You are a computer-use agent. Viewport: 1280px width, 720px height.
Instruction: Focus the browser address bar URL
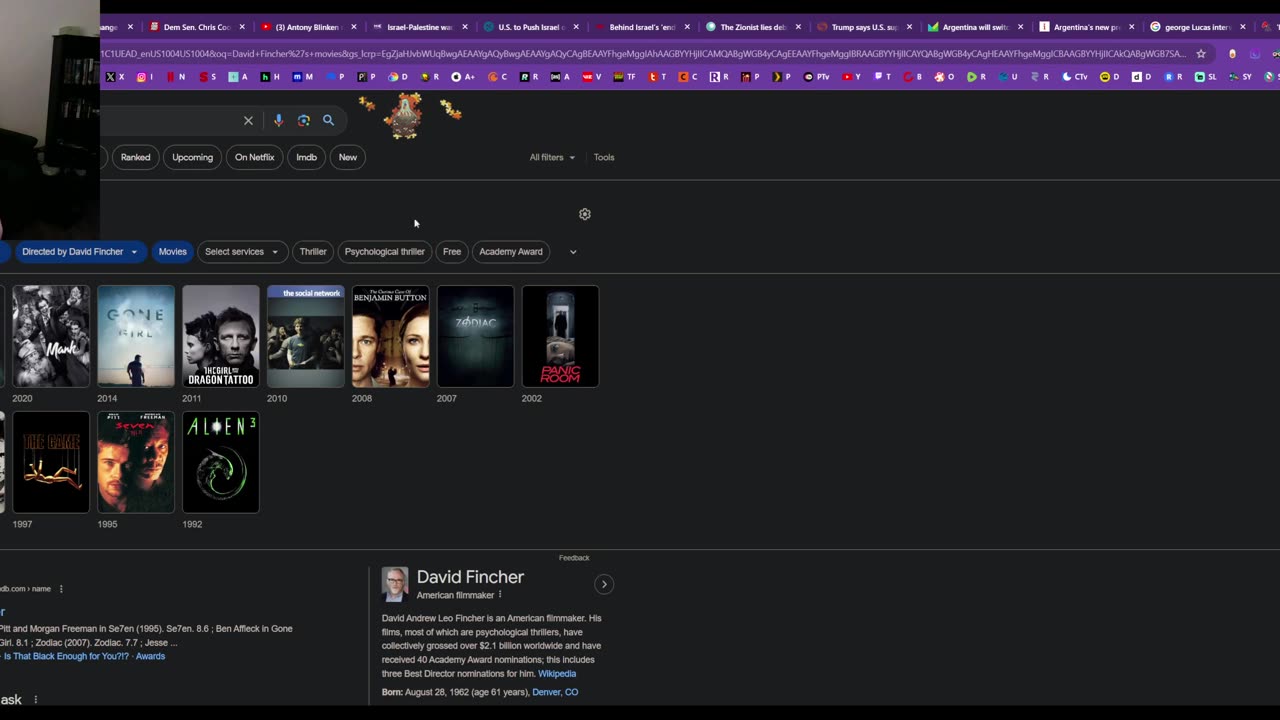[643, 54]
